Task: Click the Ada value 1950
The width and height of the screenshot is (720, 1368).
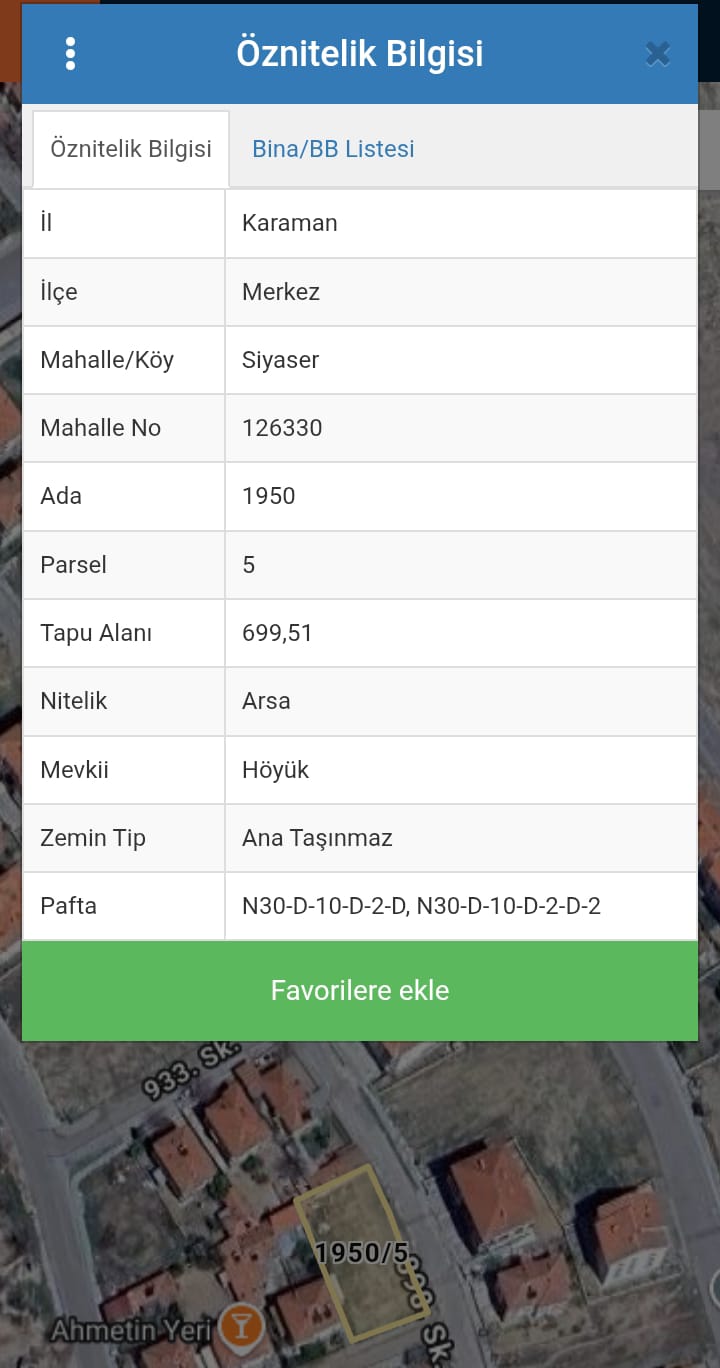Action: point(269,496)
